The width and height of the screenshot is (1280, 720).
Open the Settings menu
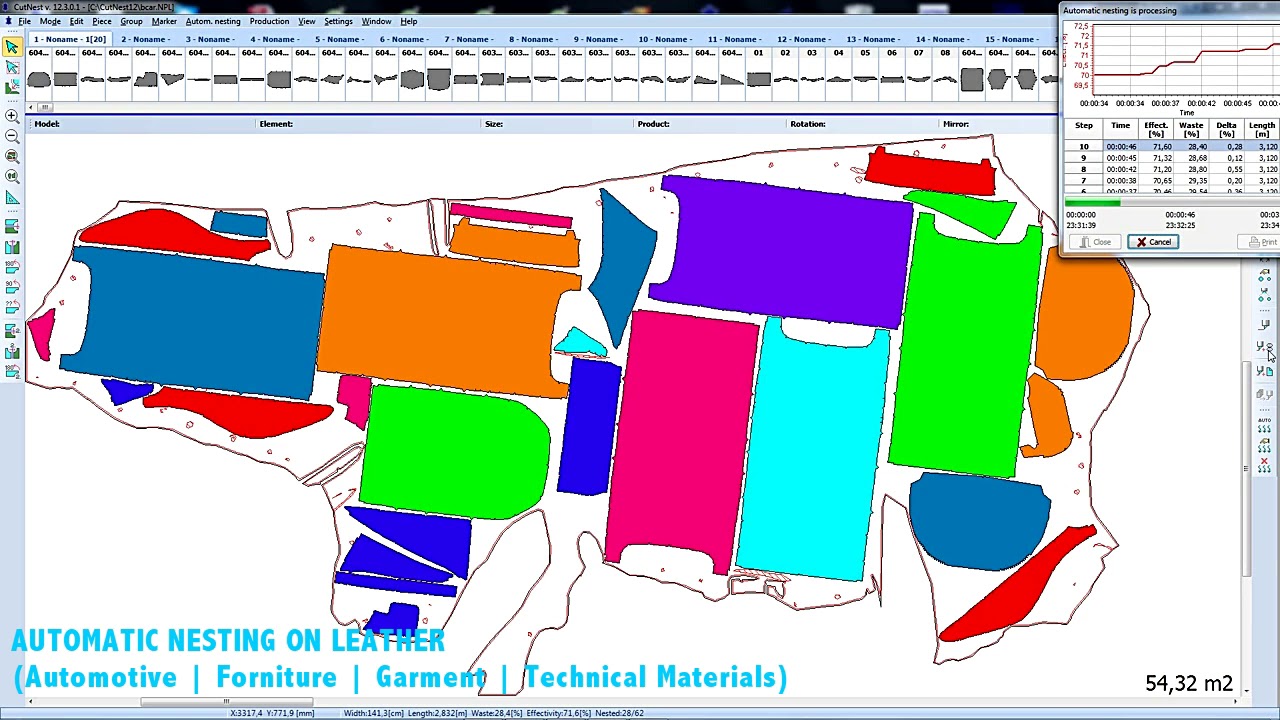pos(338,21)
